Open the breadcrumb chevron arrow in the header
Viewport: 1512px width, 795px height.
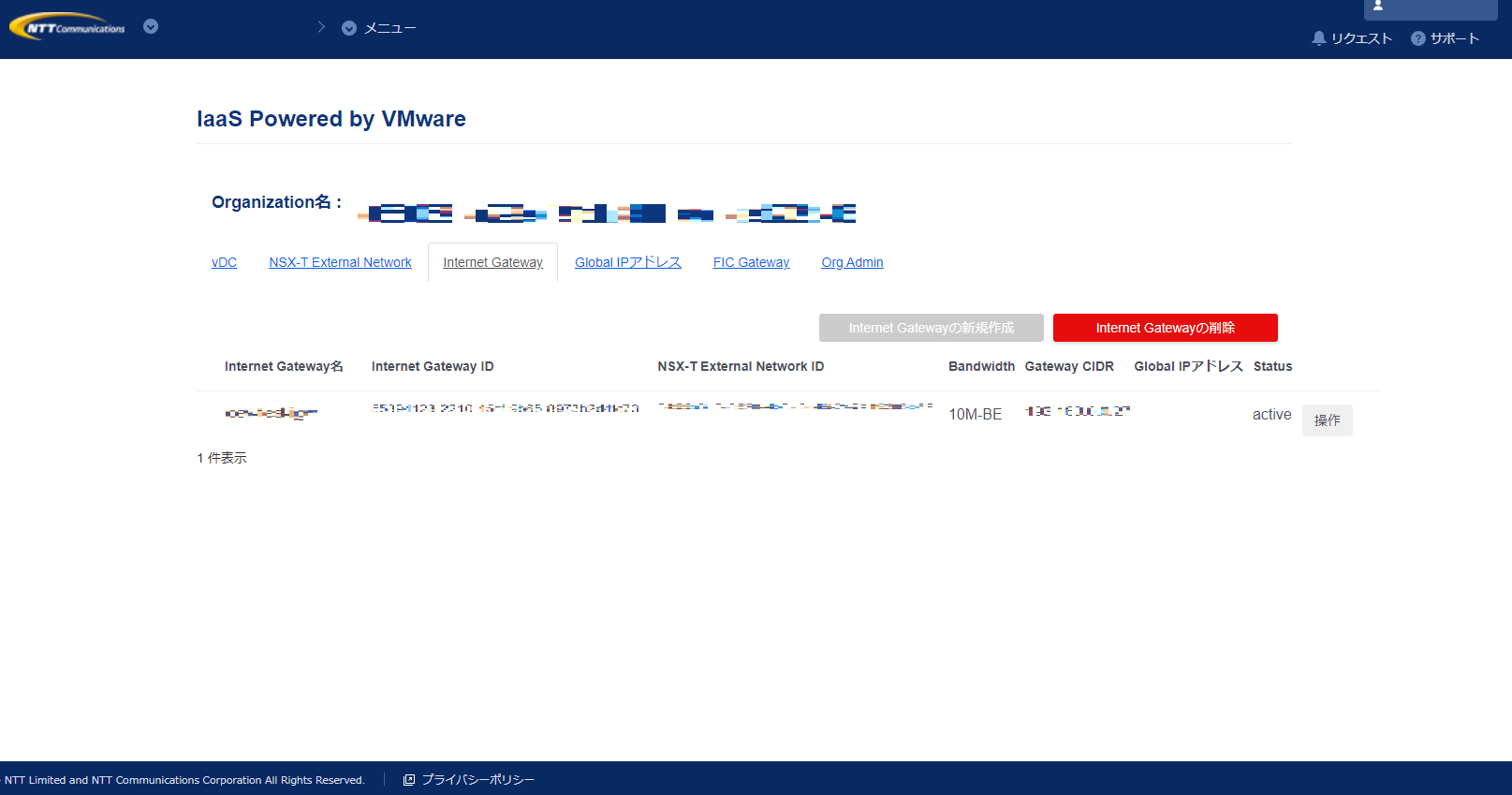tap(321, 27)
